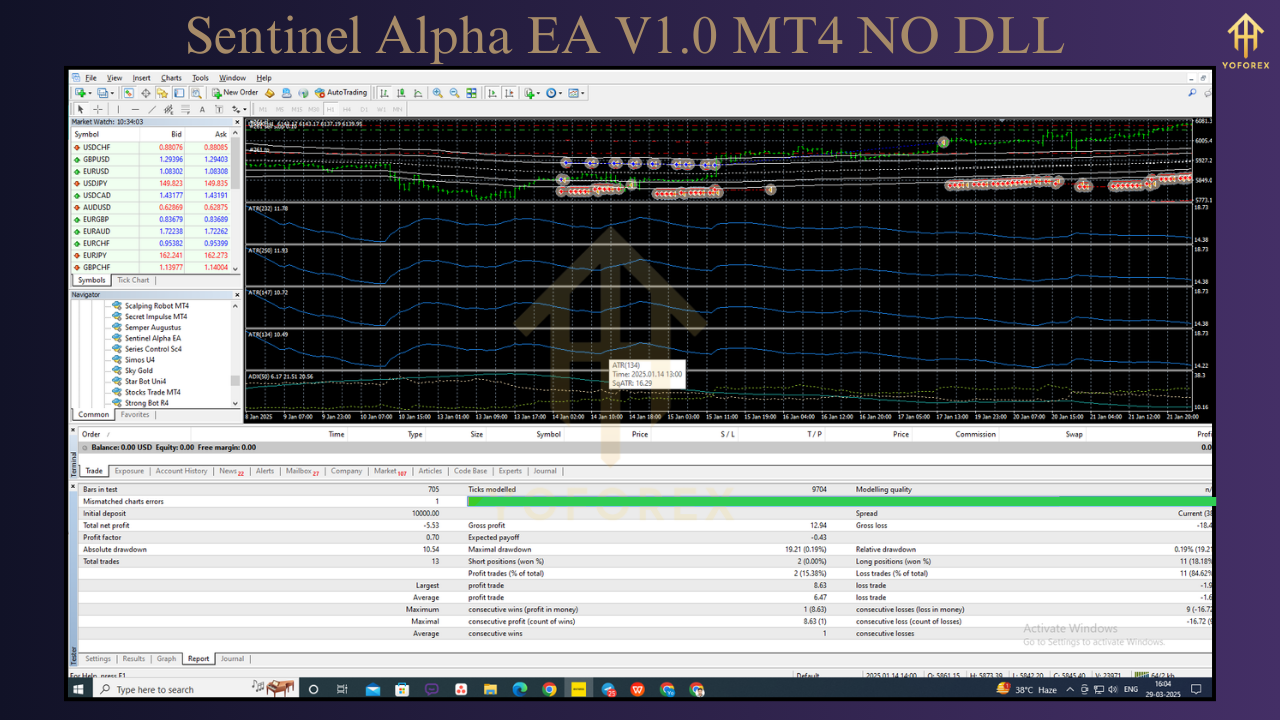Viewport: 1280px width, 720px height.
Task: Click the Zoom Out magnifier icon
Action: click(455, 93)
